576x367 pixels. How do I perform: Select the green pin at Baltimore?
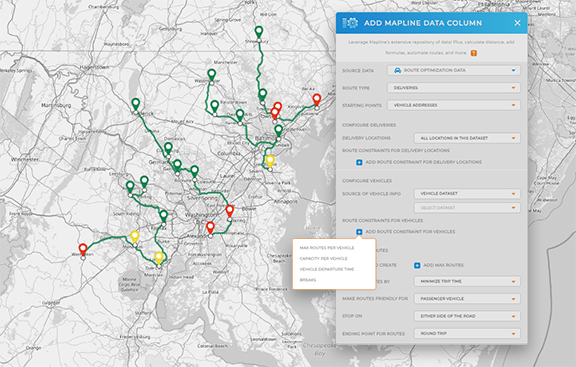coord(279,131)
